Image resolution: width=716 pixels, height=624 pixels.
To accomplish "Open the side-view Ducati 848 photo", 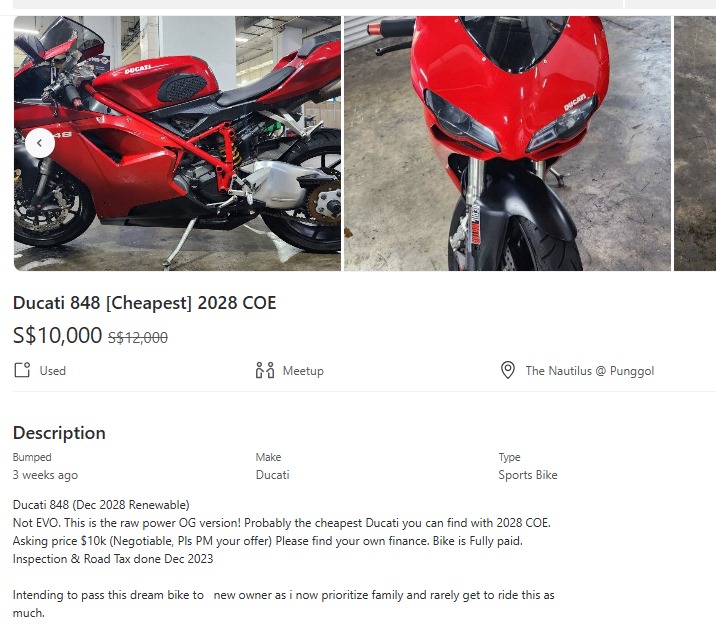I will point(177,143).
